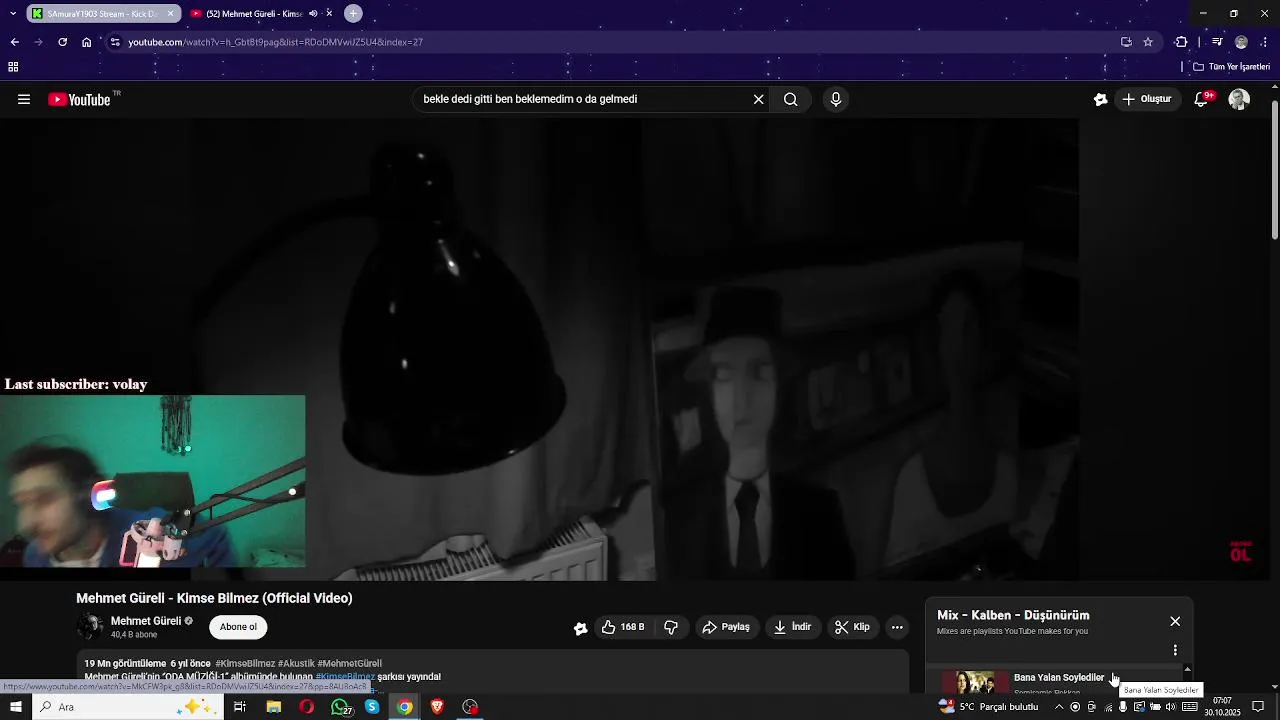Click the YouTube search input field

[583, 99]
